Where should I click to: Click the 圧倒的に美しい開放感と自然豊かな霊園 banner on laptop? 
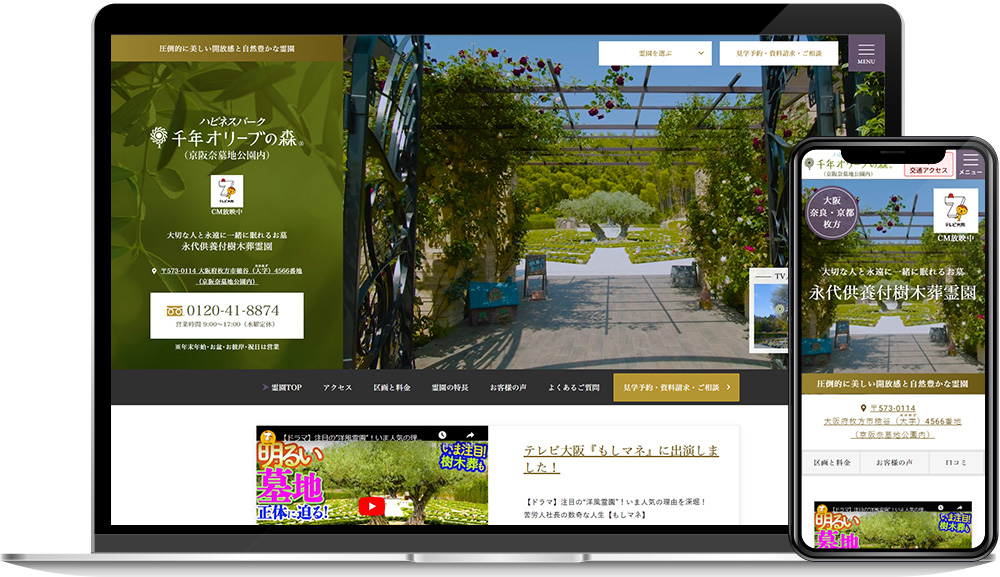(227, 48)
